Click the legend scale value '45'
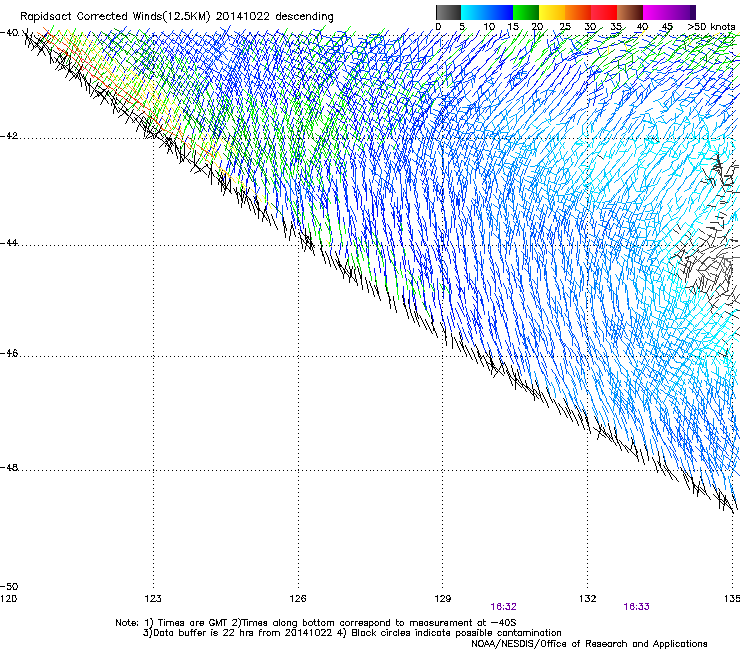Image resolution: width=740 pixels, height=650 pixels. [667, 27]
